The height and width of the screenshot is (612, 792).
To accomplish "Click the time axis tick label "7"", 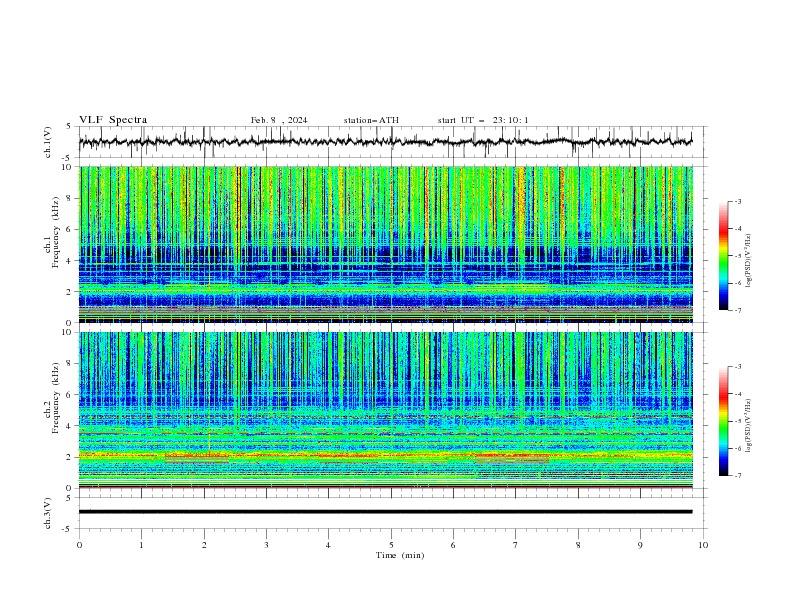I will [516, 545].
